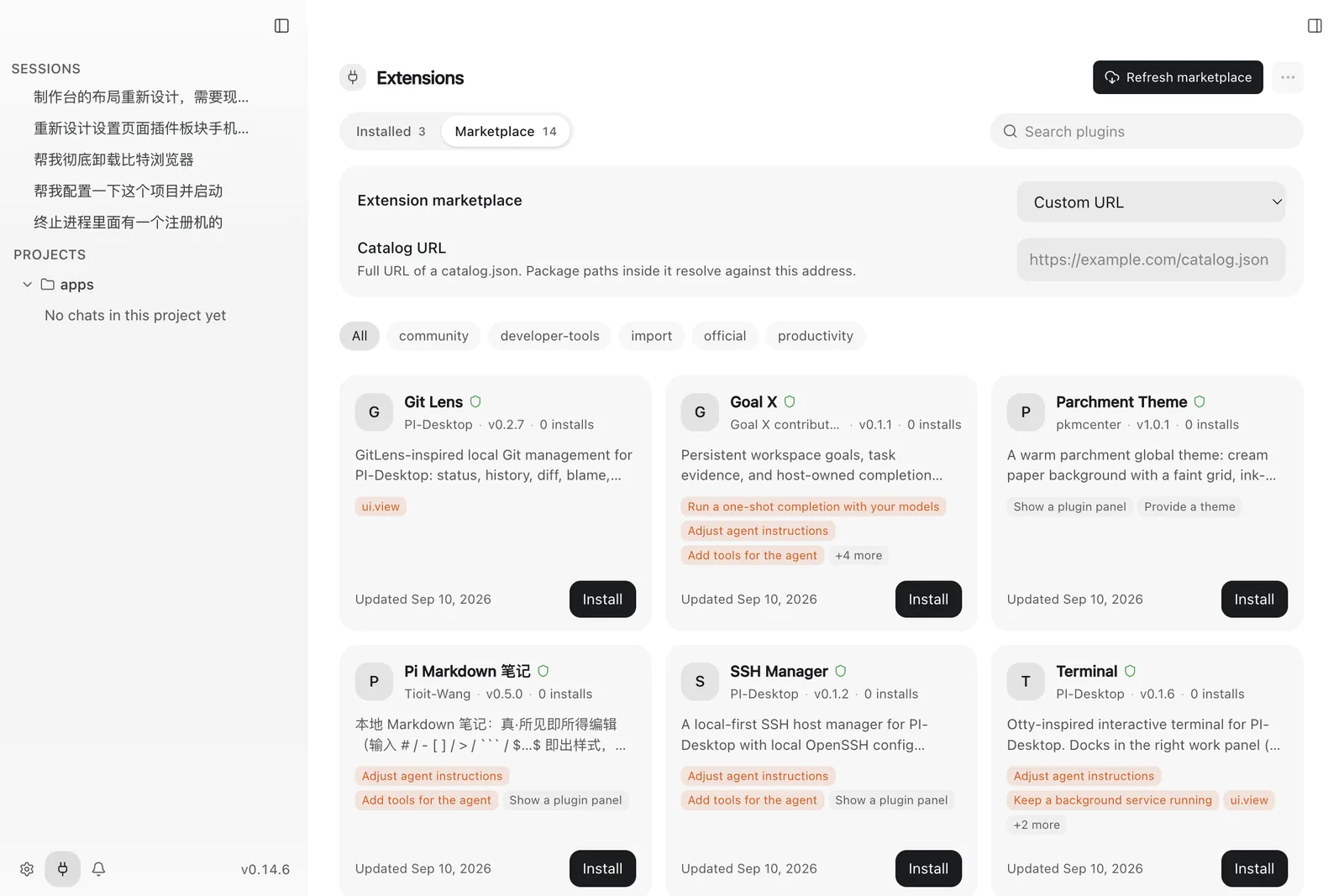
Task: Install the Pi Markdown 笔记 extension
Action: (602, 869)
